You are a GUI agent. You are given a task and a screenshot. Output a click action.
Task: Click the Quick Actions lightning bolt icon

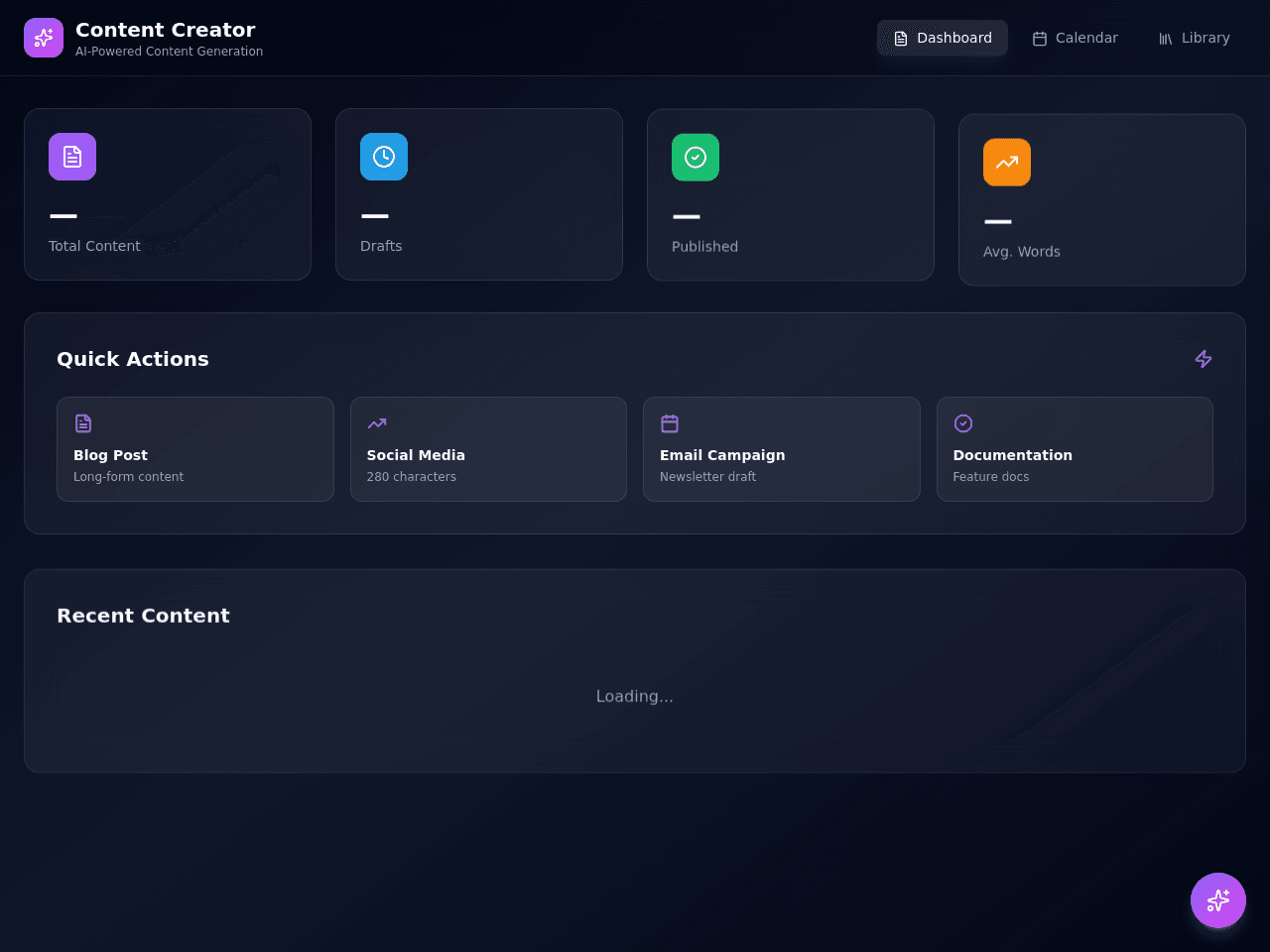tap(1204, 359)
